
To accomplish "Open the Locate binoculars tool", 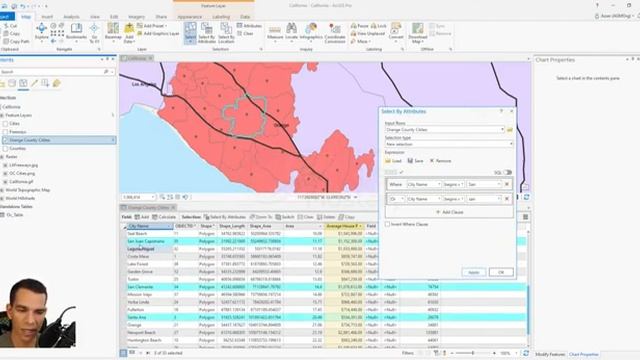I will pos(291,32).
